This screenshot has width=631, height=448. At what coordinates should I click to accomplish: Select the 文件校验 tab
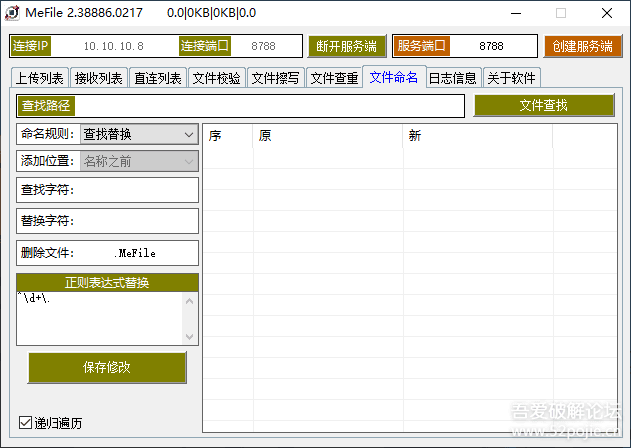pyautogui.click(x=217, y=78)
